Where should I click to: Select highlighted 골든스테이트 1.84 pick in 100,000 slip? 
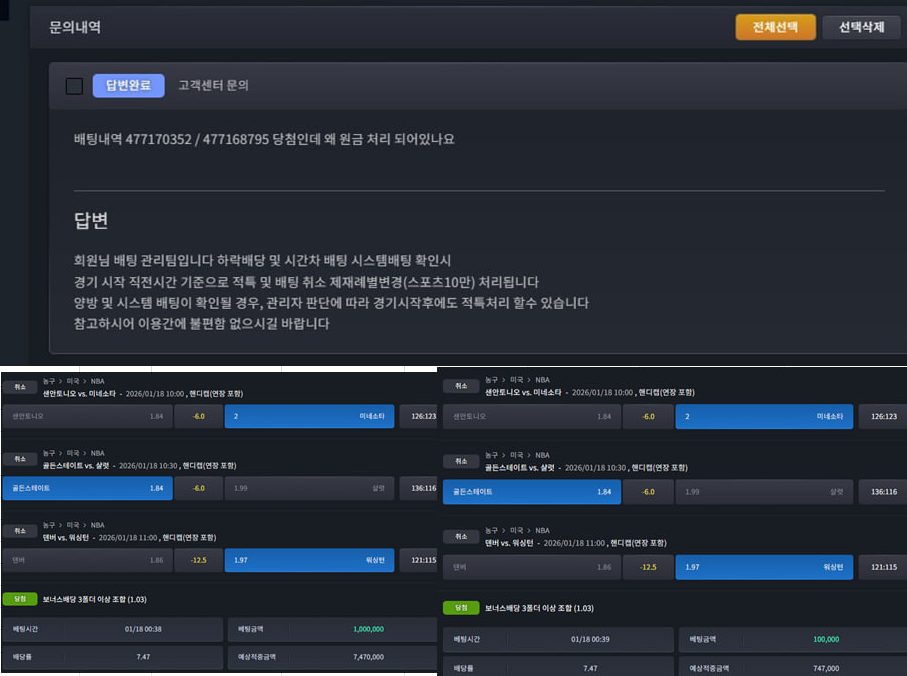(531, 491)
